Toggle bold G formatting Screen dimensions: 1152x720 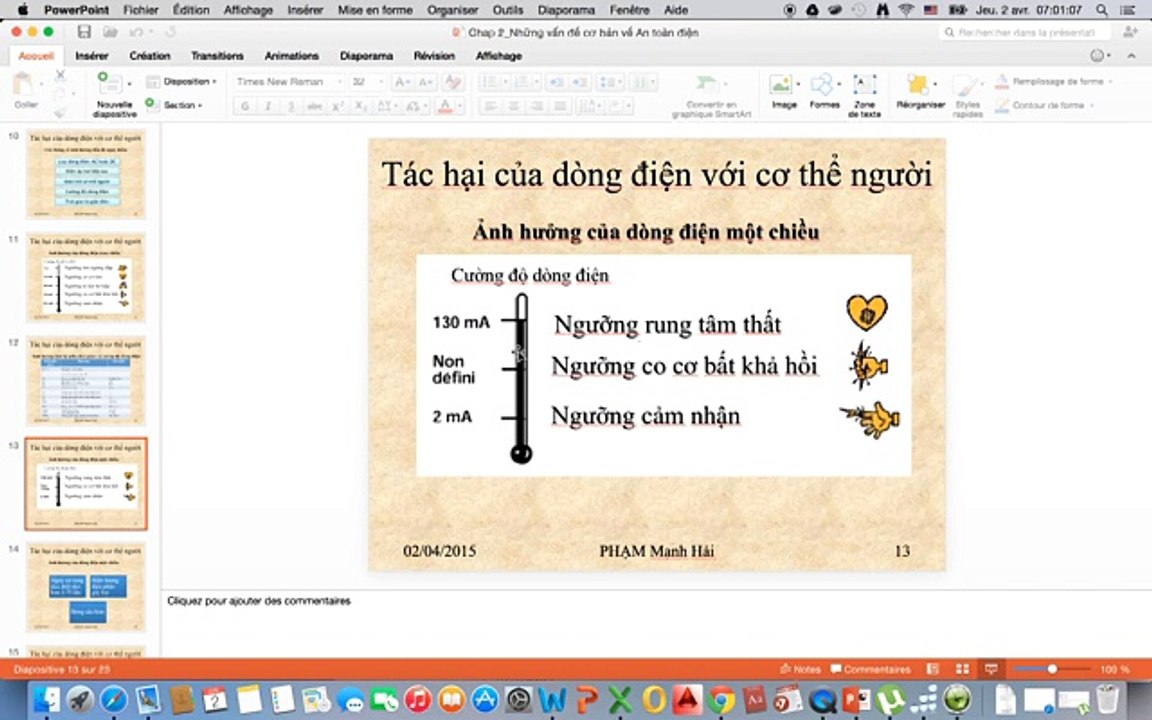245,107
